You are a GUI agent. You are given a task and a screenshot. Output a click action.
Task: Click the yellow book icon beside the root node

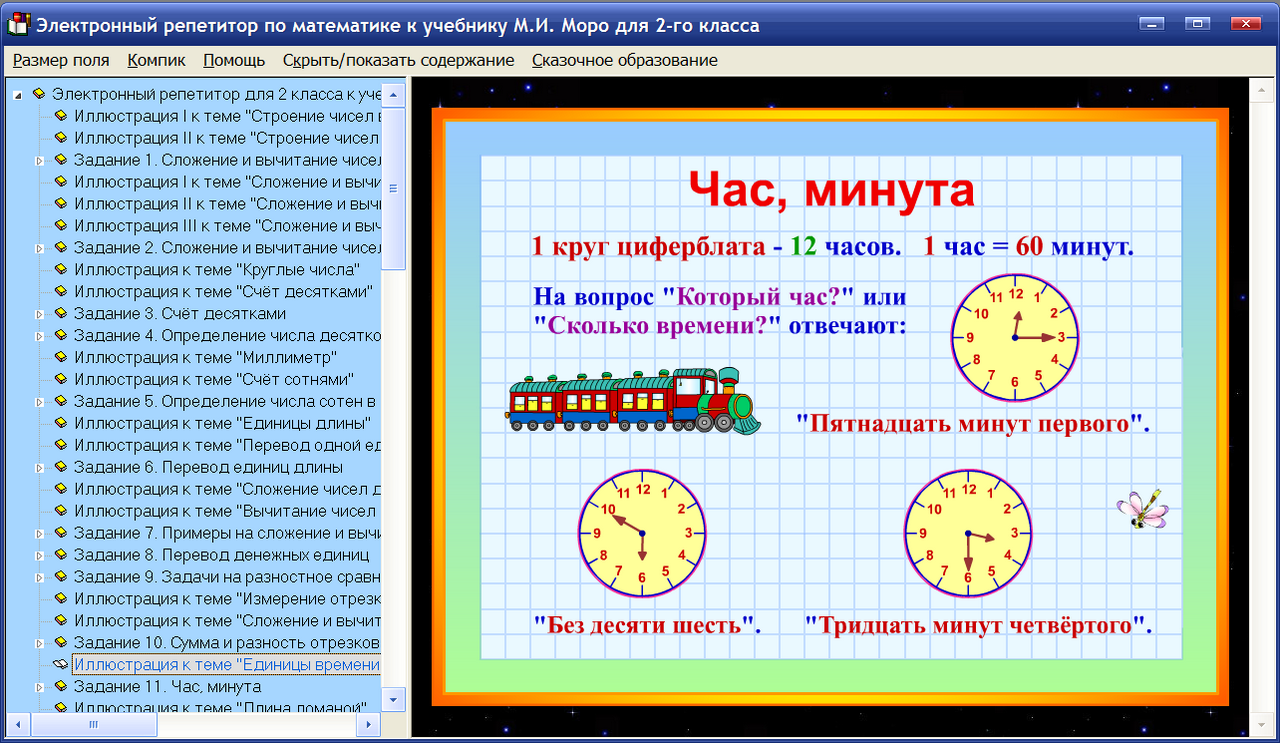[37, 93]
